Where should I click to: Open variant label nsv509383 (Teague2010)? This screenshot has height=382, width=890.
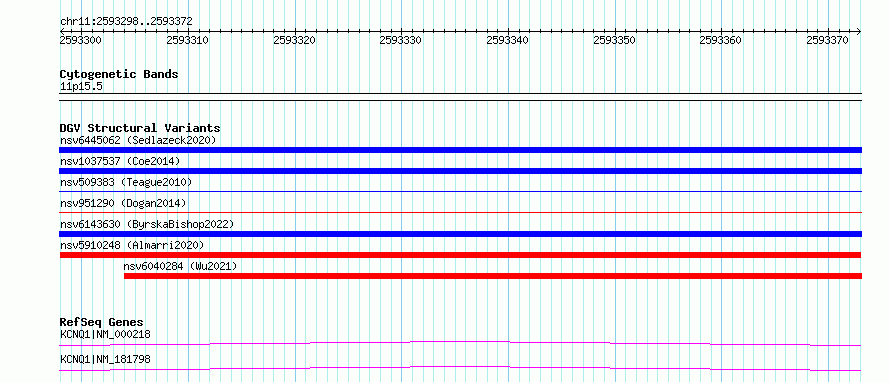[x=126, y=182]
